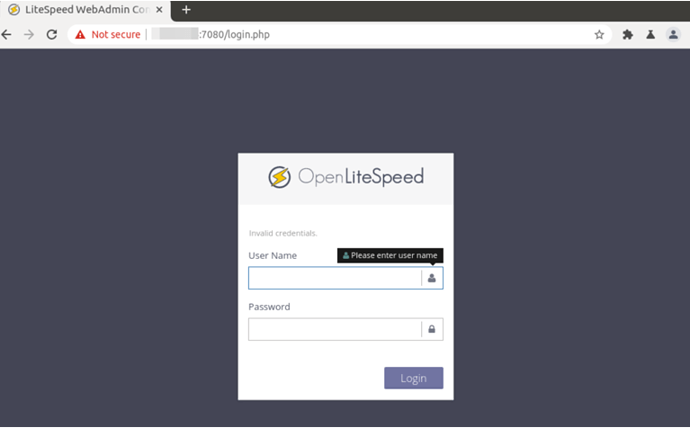The height and width of the screenshot is (428, 690).
Task: Focus the Password input field
Action: click(345, 329)
